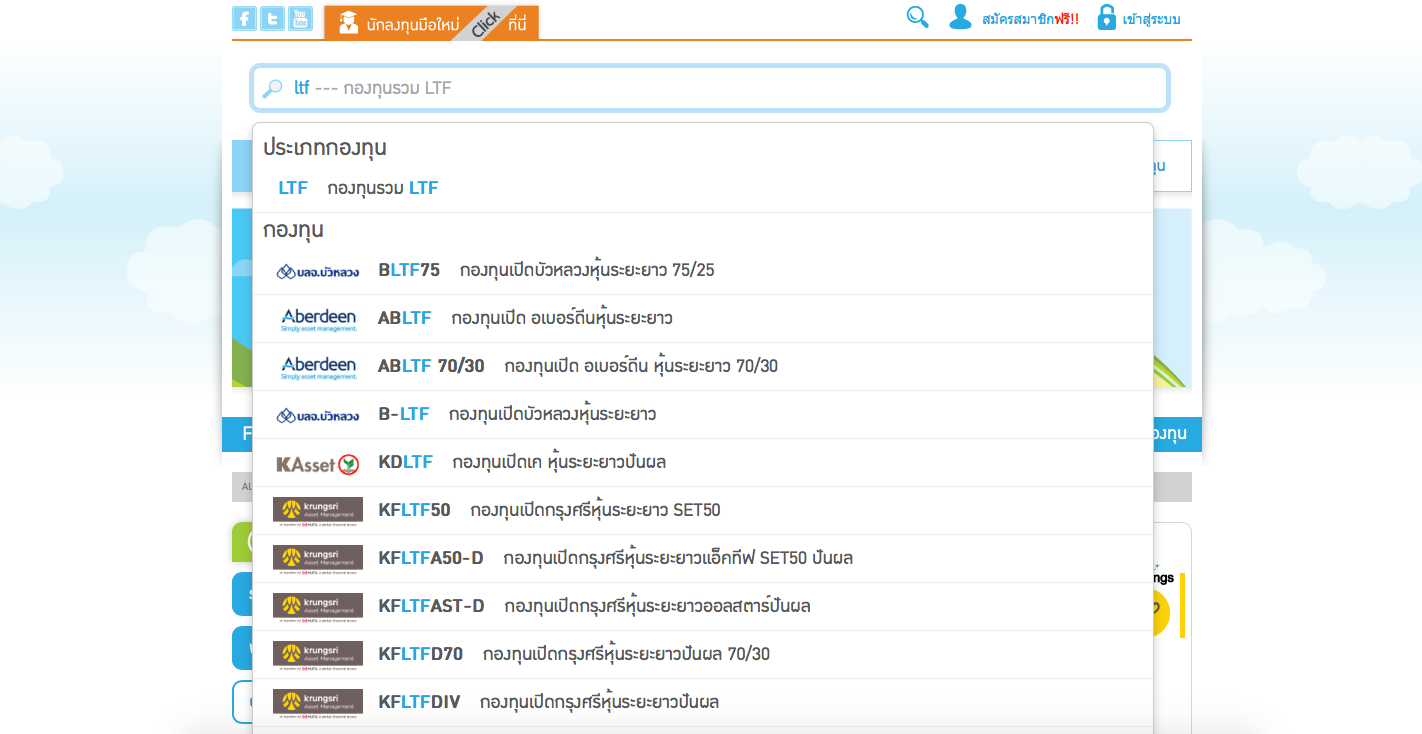Select the KFLTFAST-D fund suggestion
The image size is (1422, 734).
[x=702, y=606]
